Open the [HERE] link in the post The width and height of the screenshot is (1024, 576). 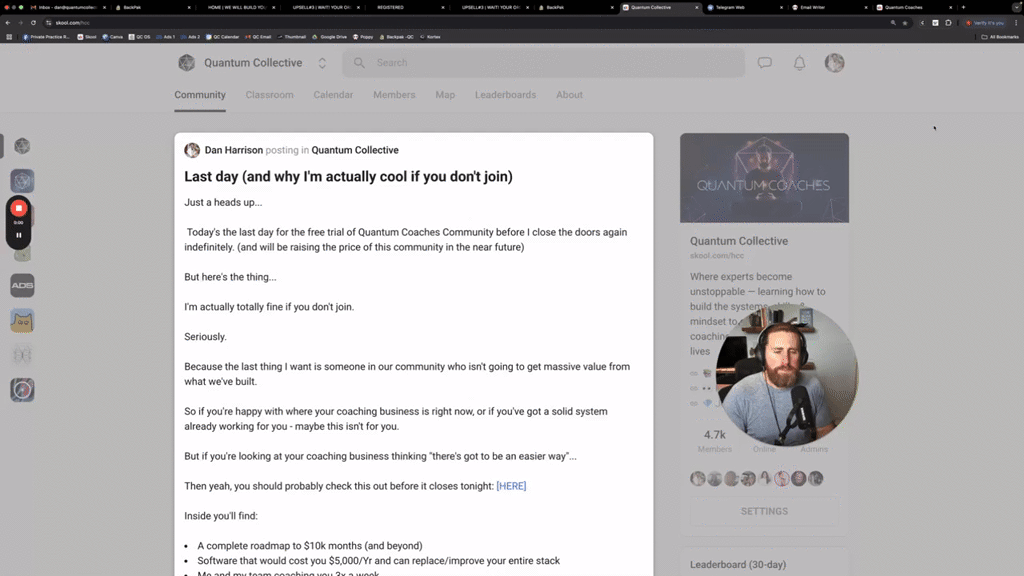[x=511, y=485]
